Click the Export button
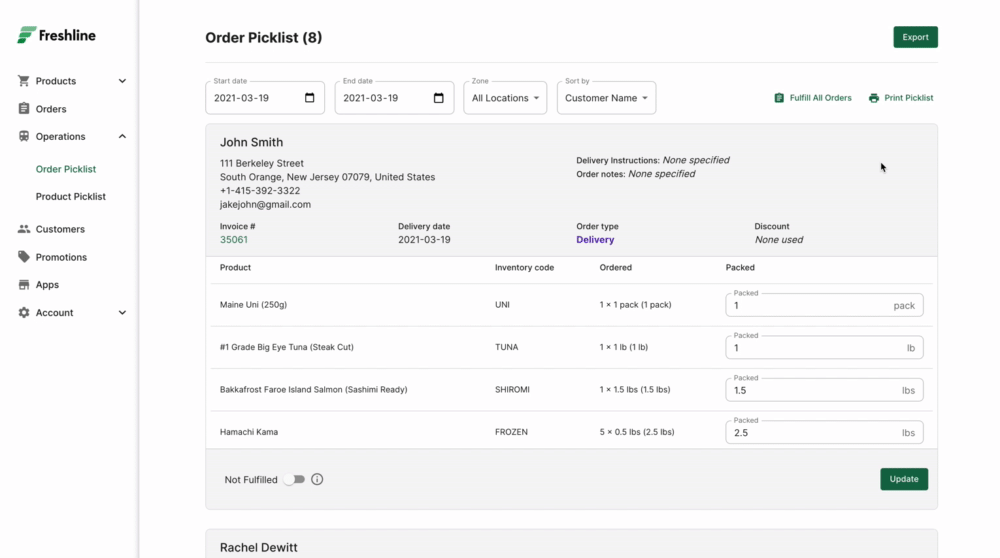This screenshot has width=1000, height=558. click(x=915, y=37)
